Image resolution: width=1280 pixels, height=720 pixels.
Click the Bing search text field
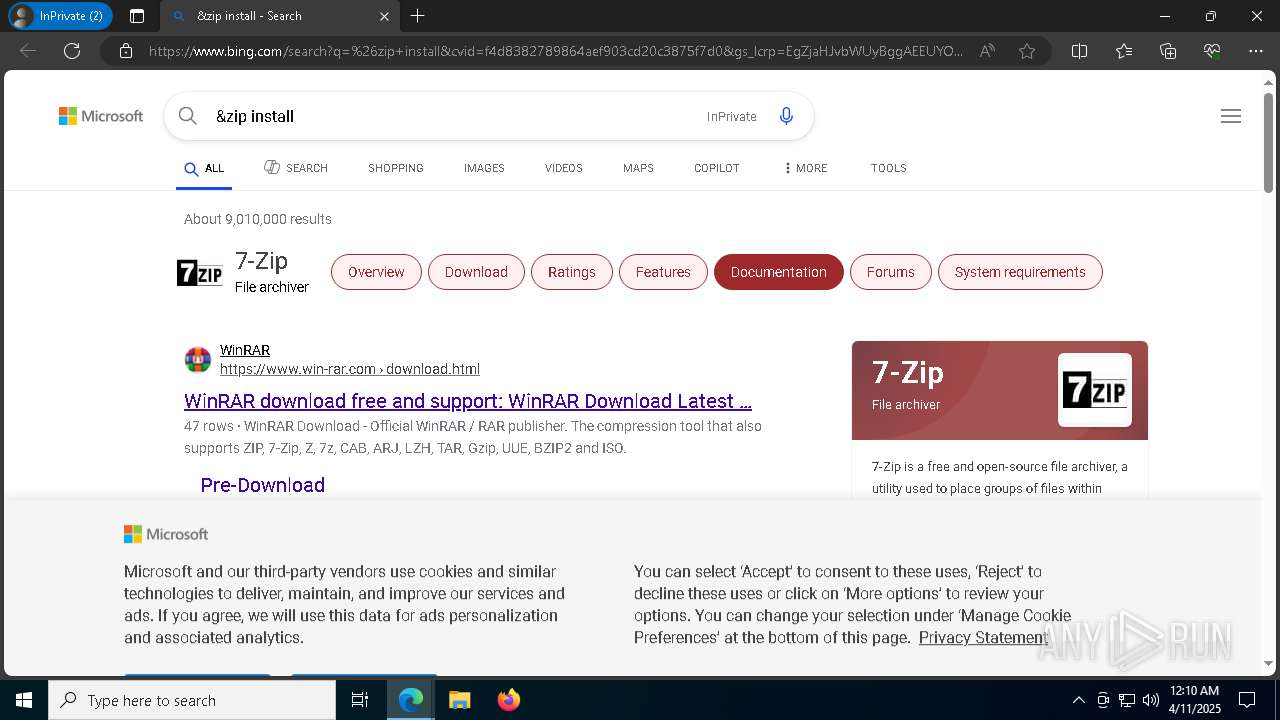tap(450, 116)
